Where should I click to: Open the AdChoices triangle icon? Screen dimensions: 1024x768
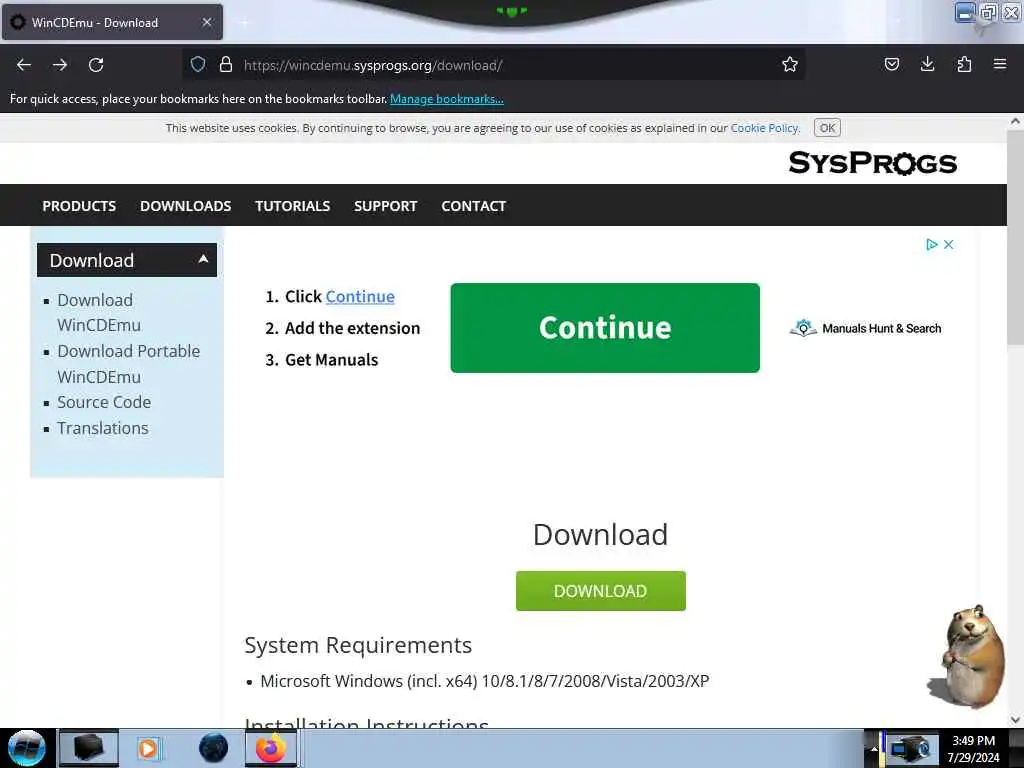point(932,244)
